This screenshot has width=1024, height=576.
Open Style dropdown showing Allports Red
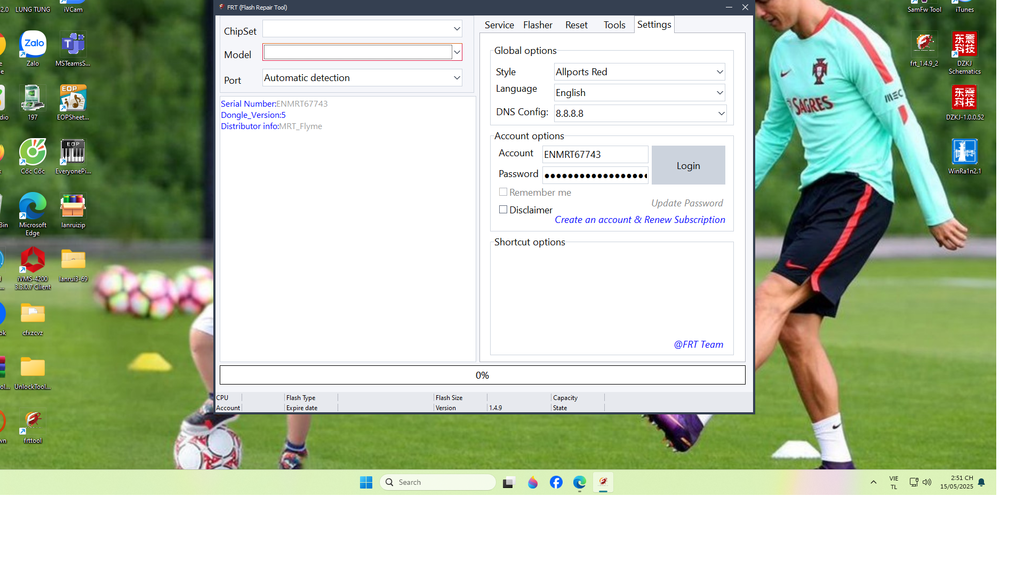tap(639, 72)
